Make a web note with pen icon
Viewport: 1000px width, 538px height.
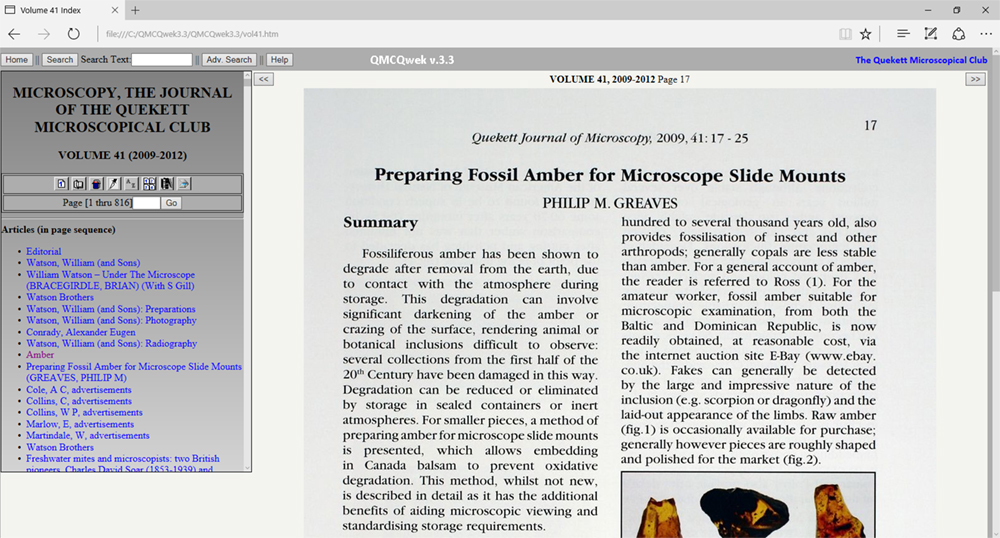click(931, 33)
